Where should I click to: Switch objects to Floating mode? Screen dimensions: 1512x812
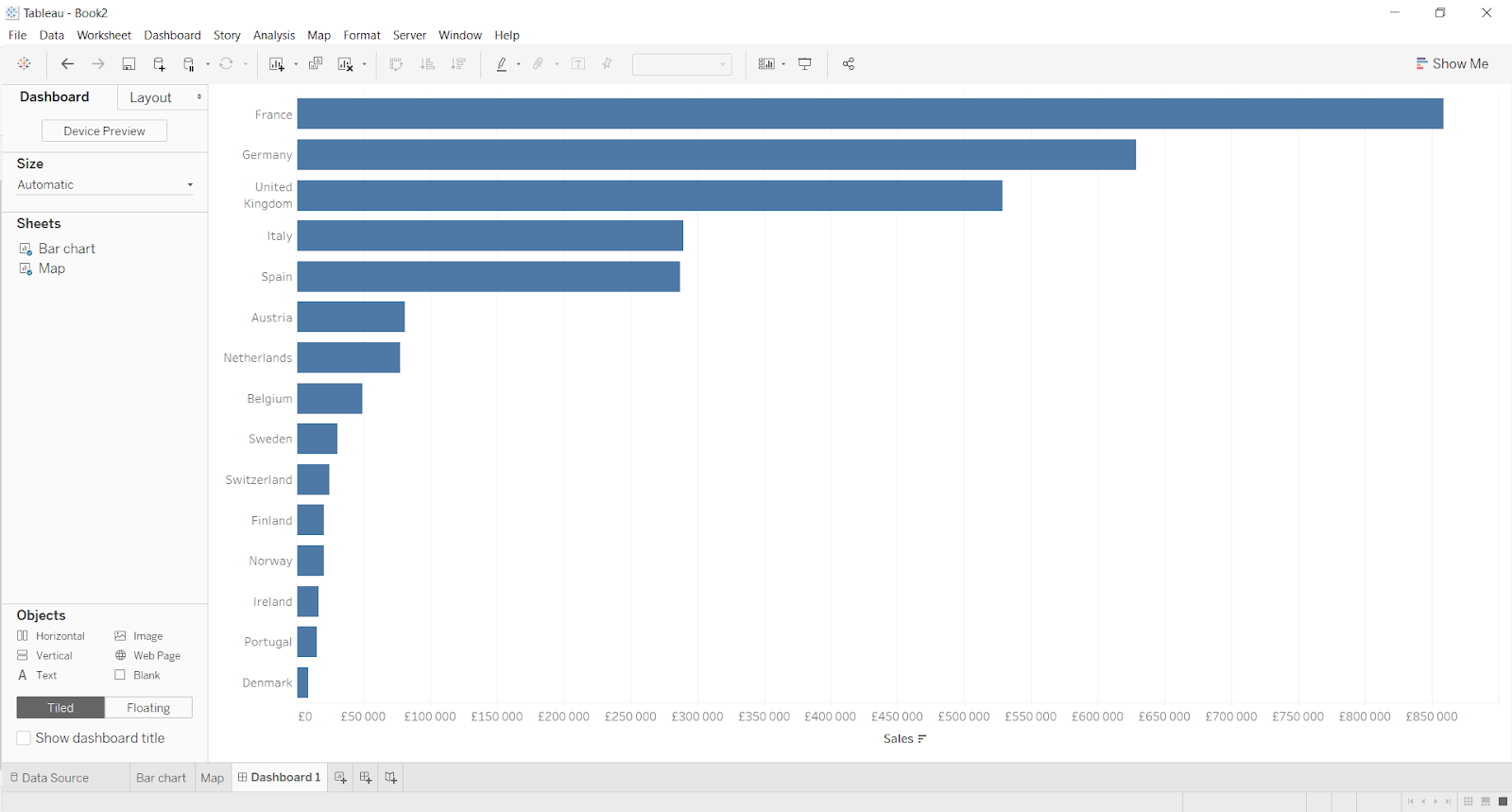coord(148,708)
